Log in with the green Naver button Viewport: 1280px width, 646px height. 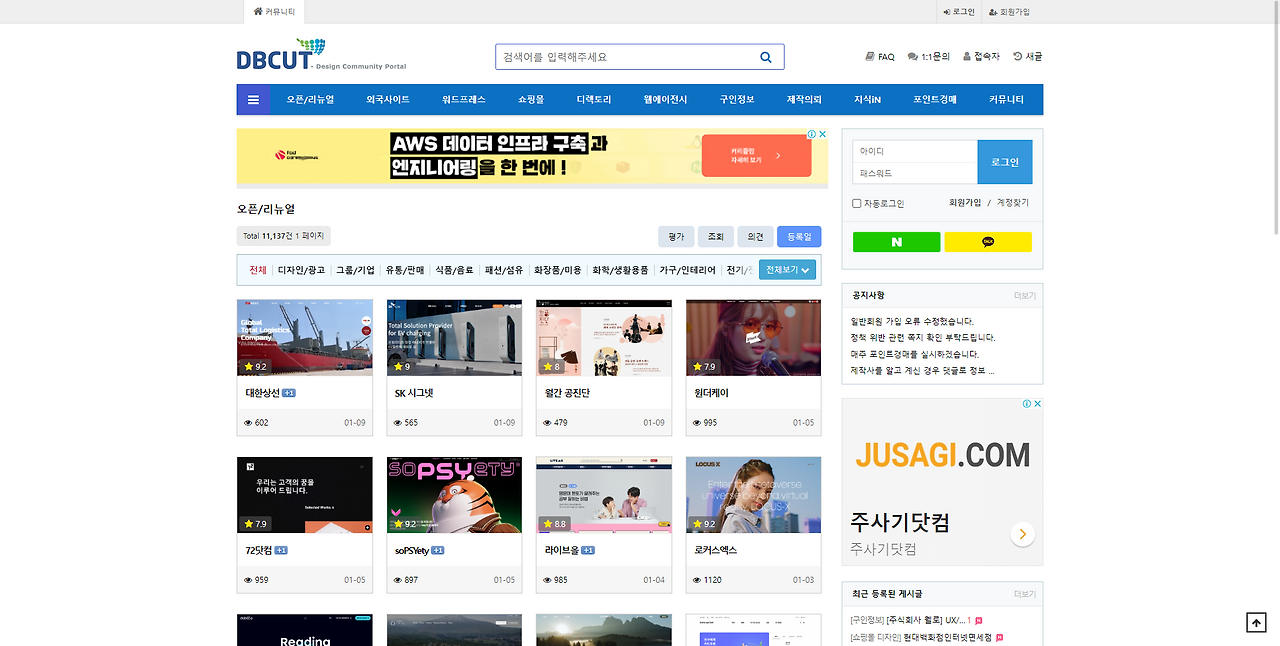click(896, 242)
